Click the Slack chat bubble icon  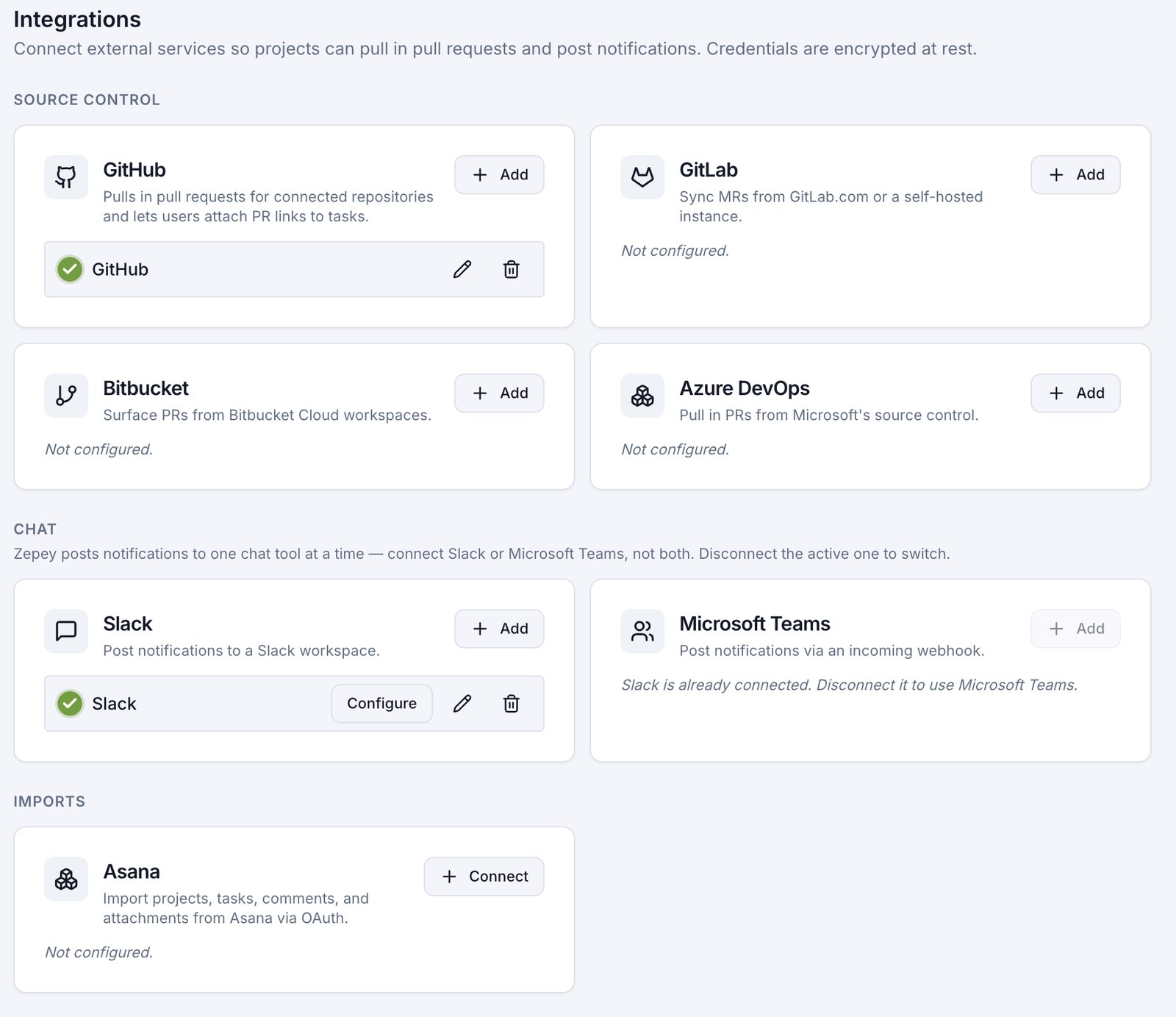click(x=66, y=631)
